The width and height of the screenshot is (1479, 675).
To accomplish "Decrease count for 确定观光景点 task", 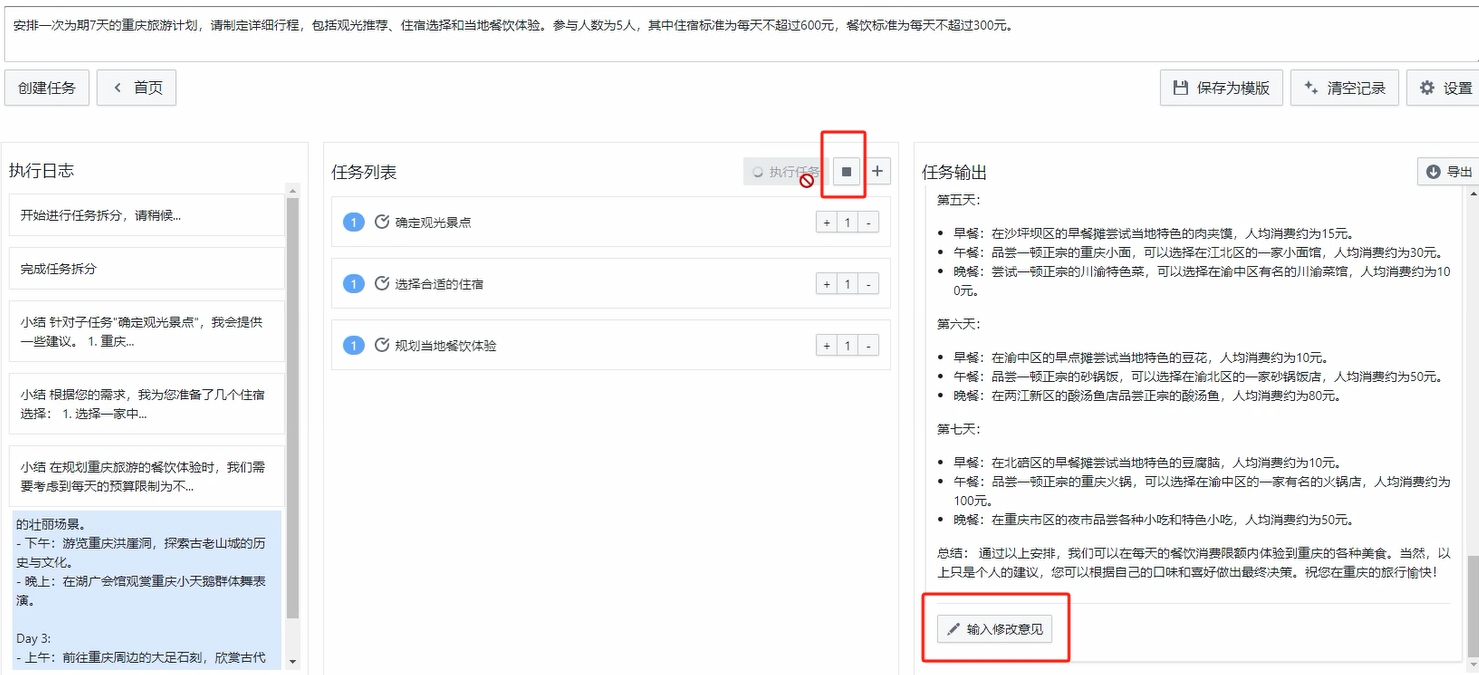I will pyautogui.click(x=868, y=223).
